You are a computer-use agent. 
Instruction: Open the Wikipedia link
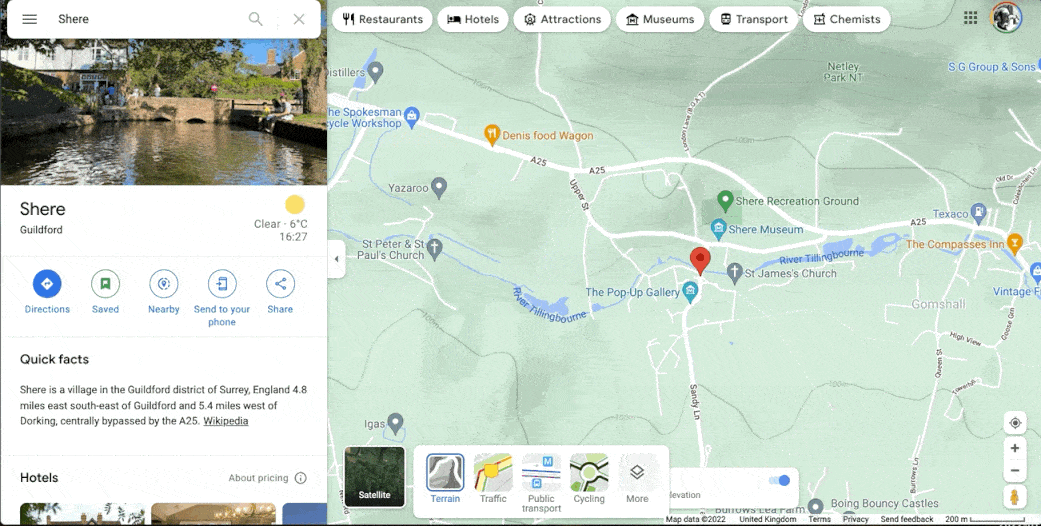[x=226, y=421]
